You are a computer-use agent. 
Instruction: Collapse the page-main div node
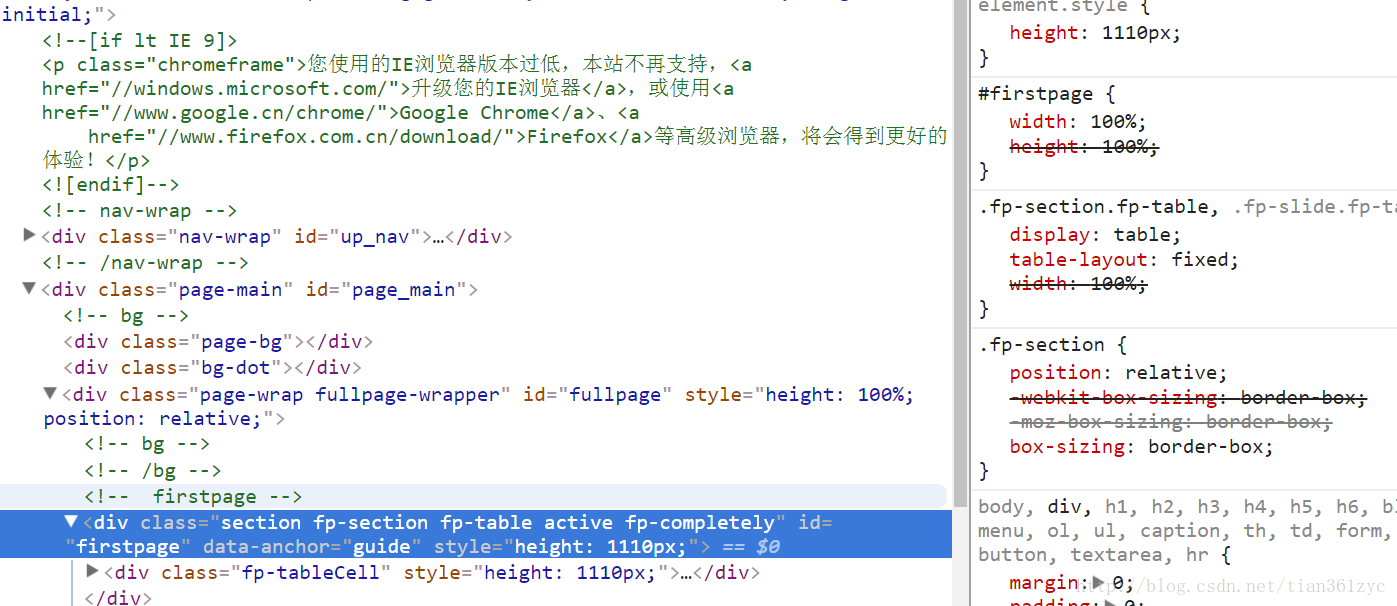click(29, 289)
